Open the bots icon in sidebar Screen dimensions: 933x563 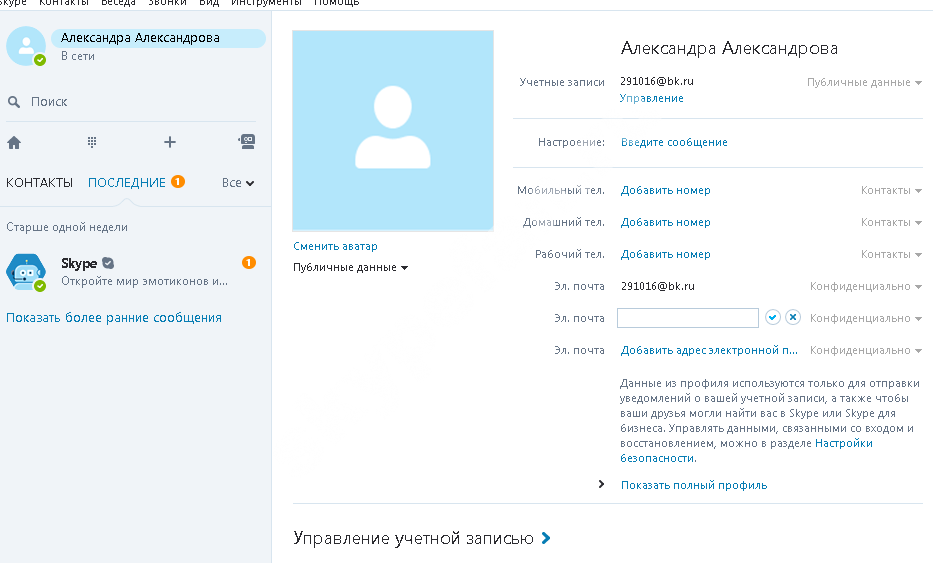click(247, 141)
